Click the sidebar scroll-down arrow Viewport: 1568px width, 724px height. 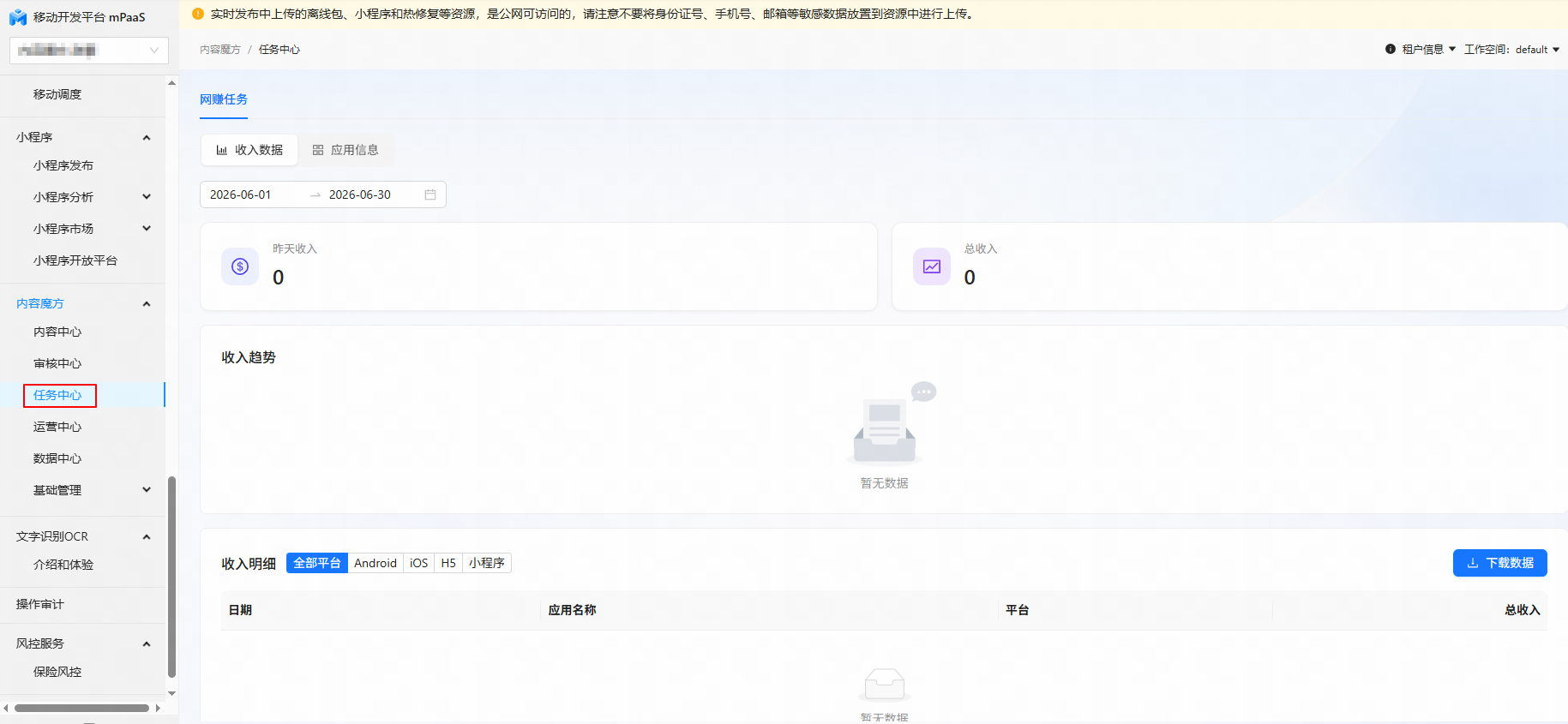[171, 693]
